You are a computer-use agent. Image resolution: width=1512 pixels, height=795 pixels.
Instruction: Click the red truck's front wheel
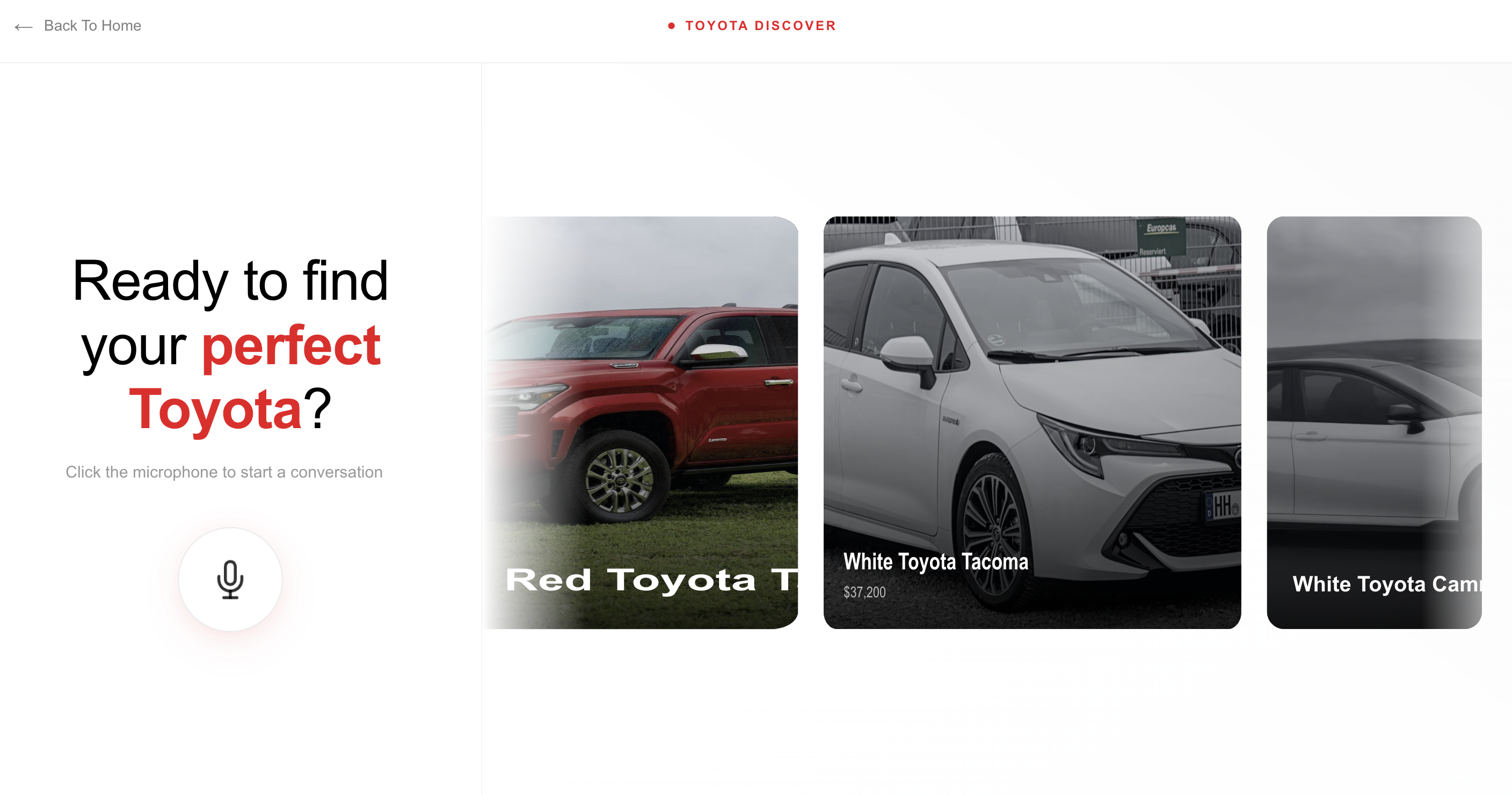click(x=619, y=480)
